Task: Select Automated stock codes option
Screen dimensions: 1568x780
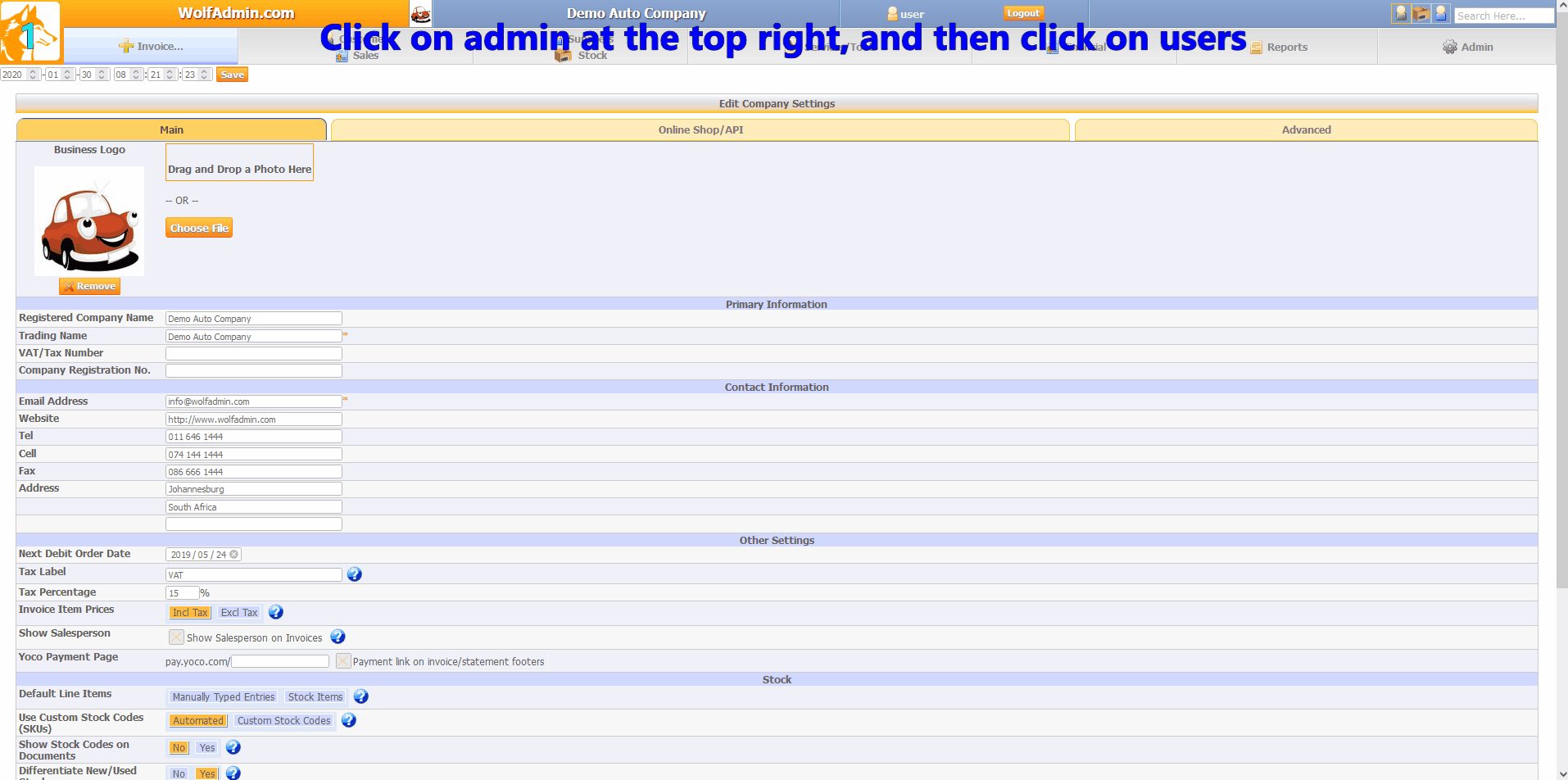Action: 197,720
